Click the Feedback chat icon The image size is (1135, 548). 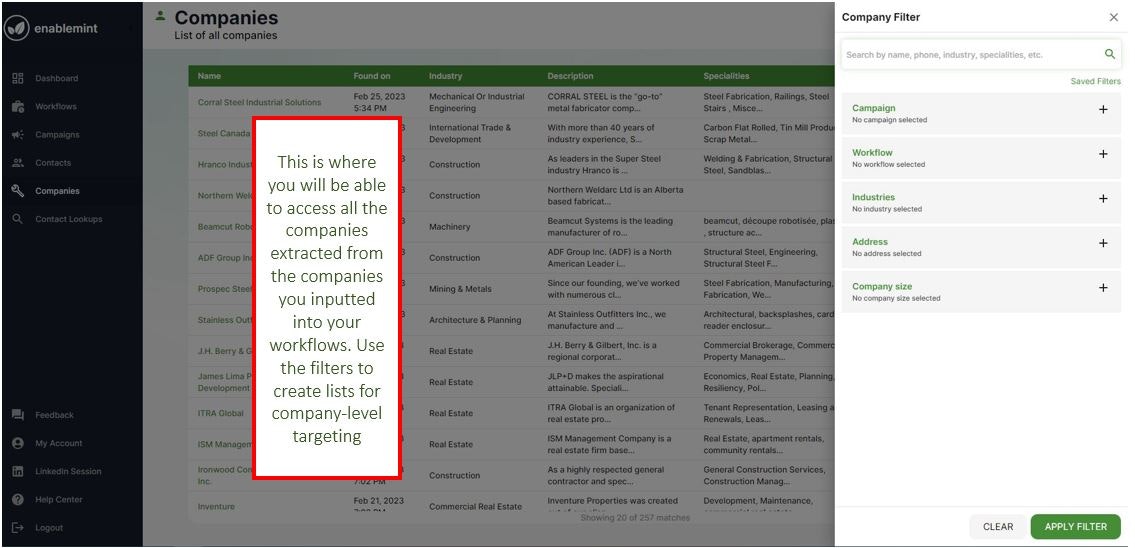(x=18, y=415)
